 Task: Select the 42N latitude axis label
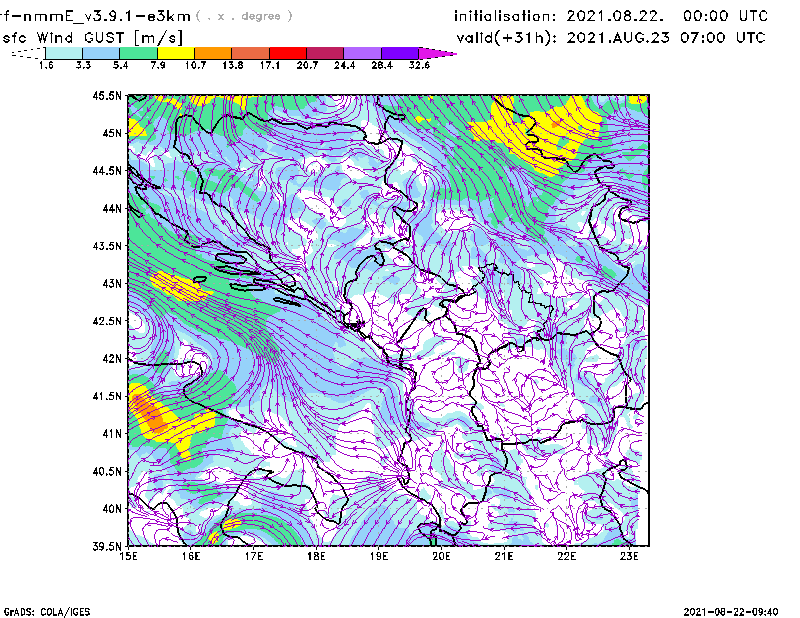click(x=110, y=359)
